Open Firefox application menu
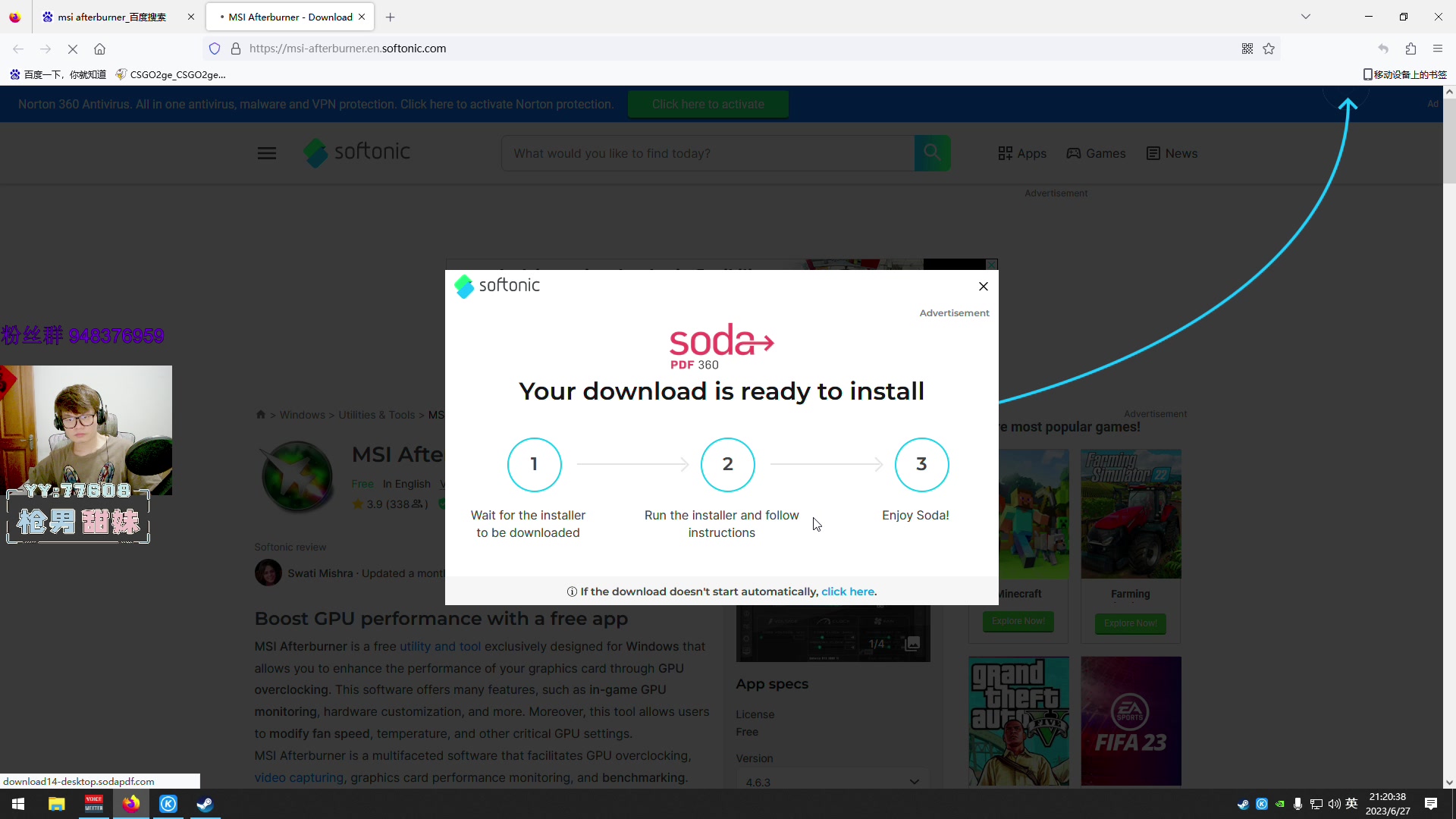 click(1438, 49)
